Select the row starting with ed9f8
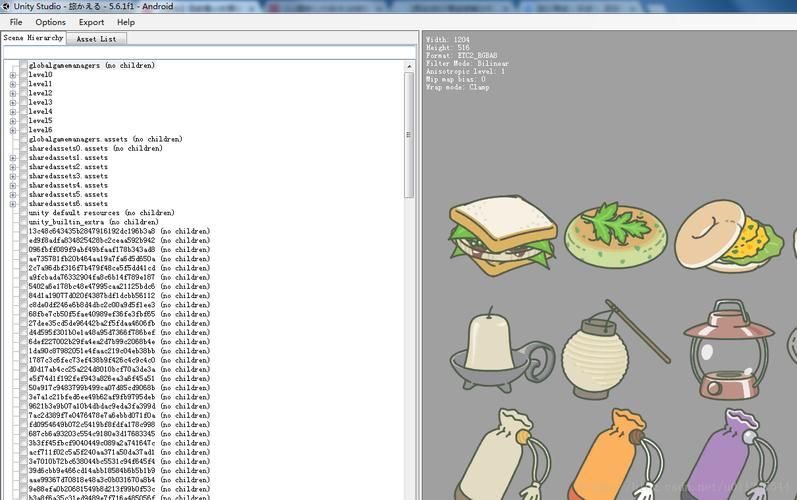Viewport: 797px width, 500px height. click(119, 240)
